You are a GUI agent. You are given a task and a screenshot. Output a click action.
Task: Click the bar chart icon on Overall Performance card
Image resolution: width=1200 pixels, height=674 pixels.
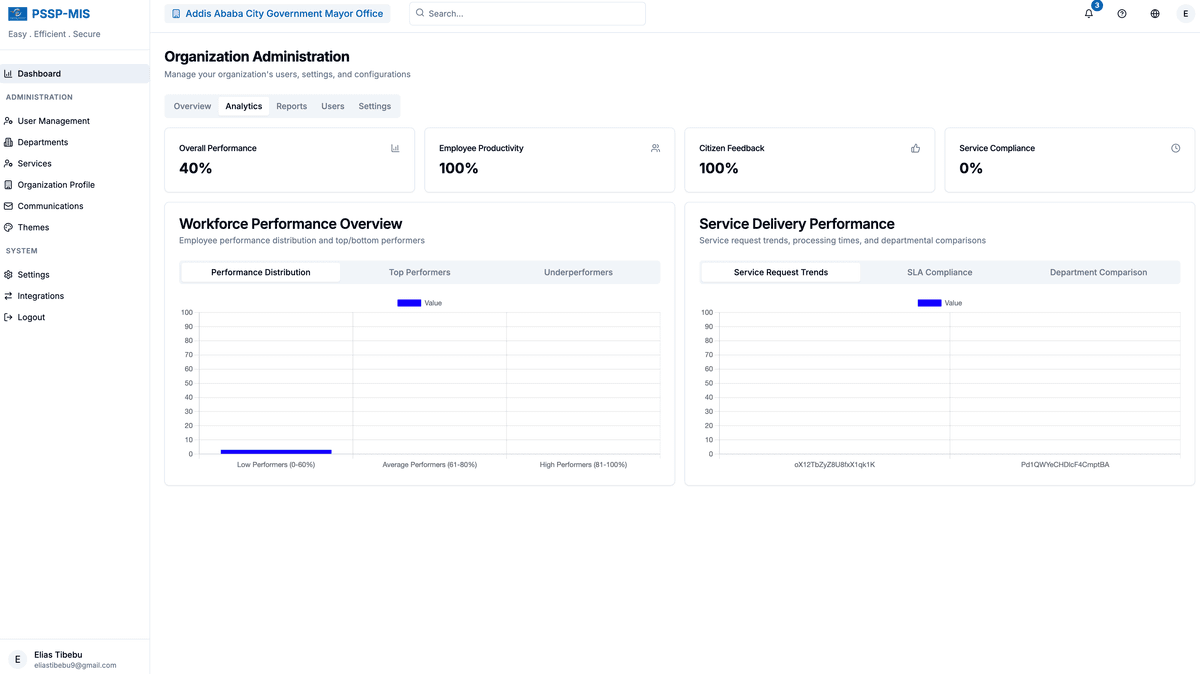click(x=395, y=148)
